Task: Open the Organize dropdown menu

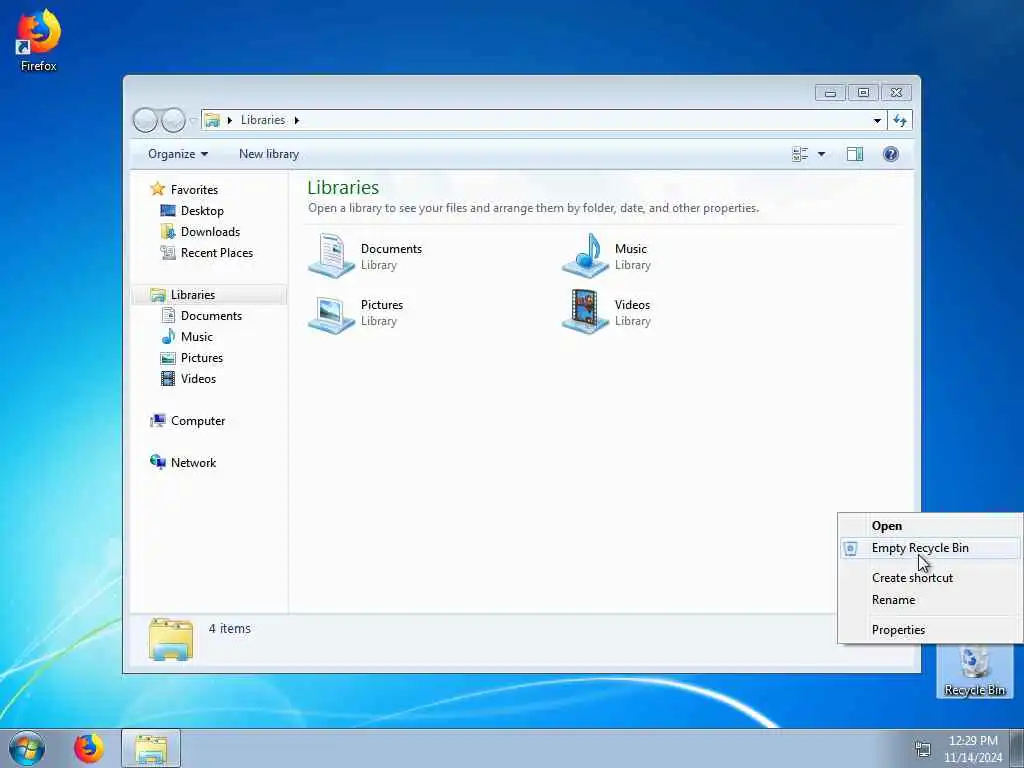Action: [178, 154]
